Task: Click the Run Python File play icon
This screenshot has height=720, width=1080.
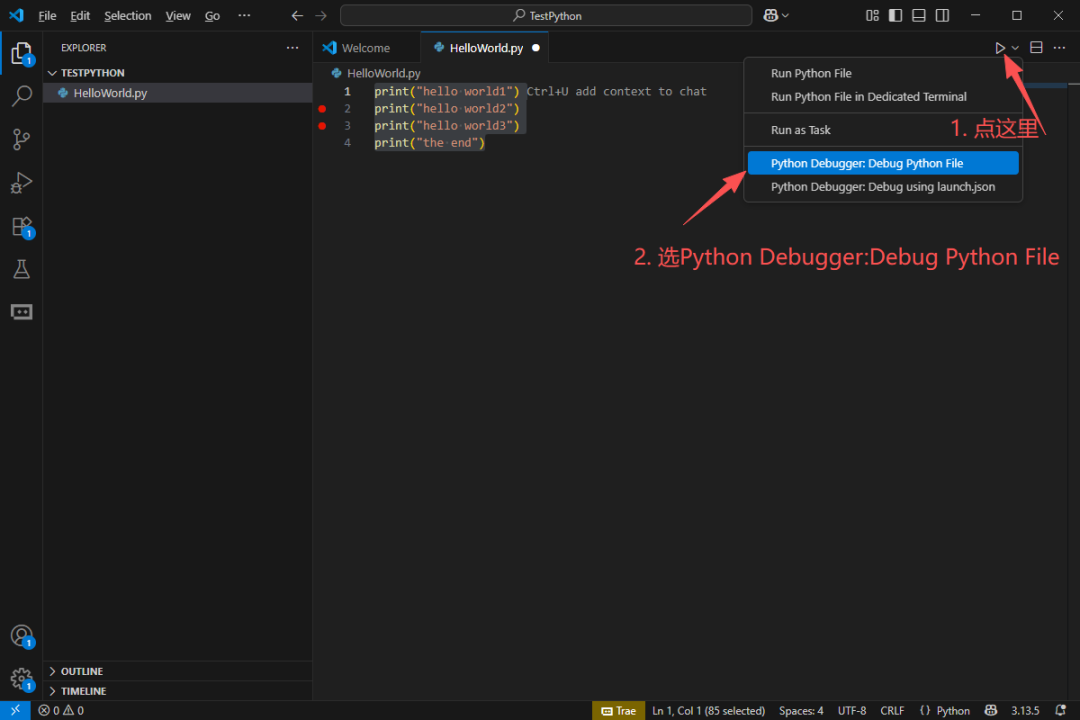Action: coord(999,48)
